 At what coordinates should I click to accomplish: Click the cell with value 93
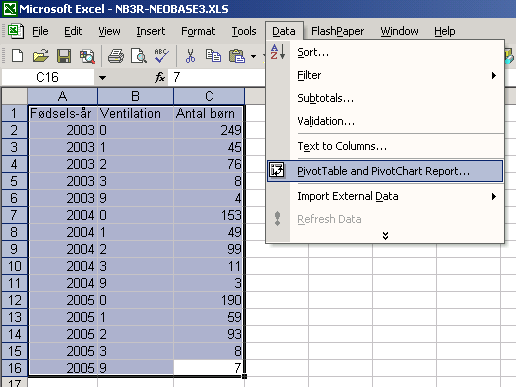coord(209,334)
